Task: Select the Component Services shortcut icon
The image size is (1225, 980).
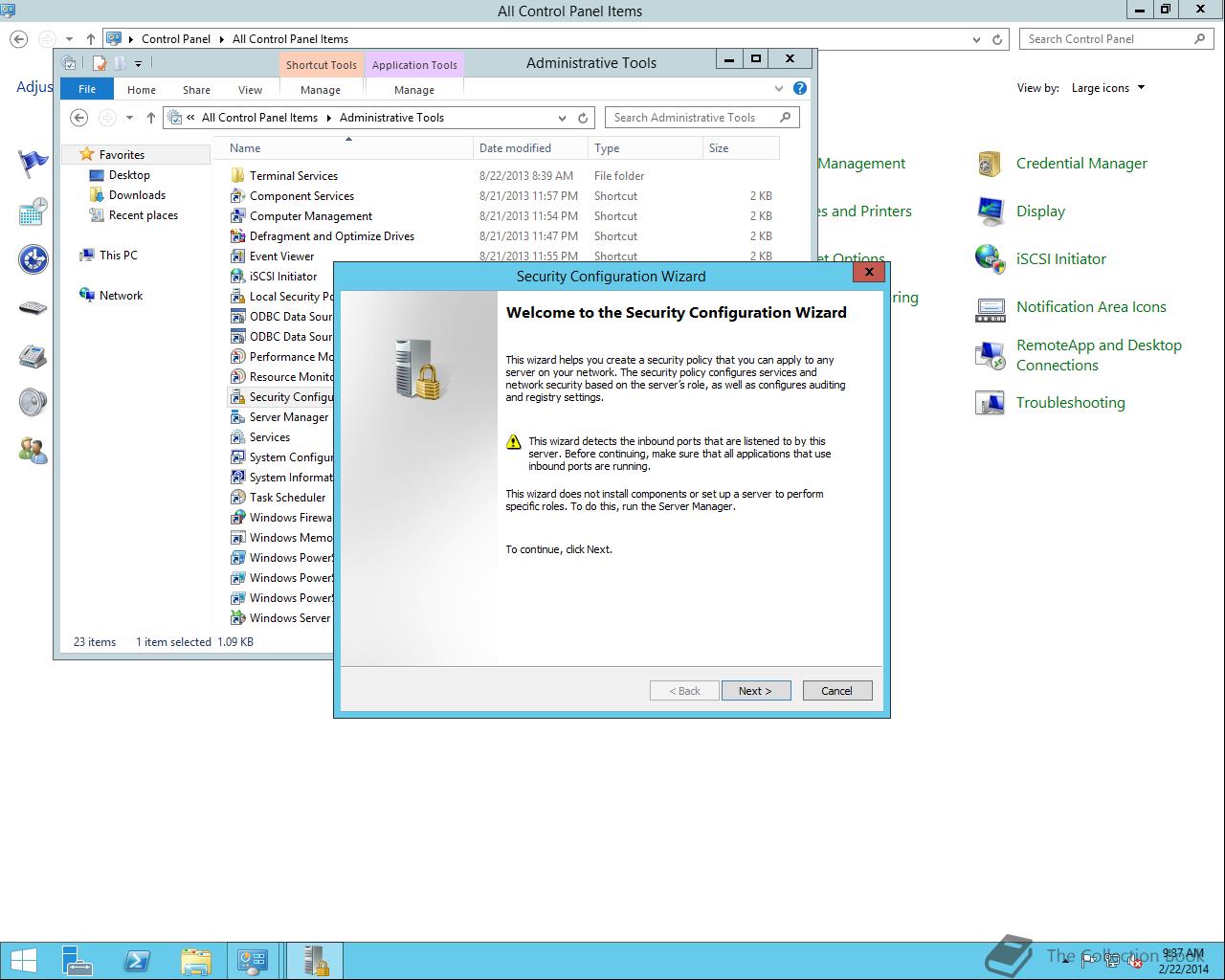Action: 238,196
